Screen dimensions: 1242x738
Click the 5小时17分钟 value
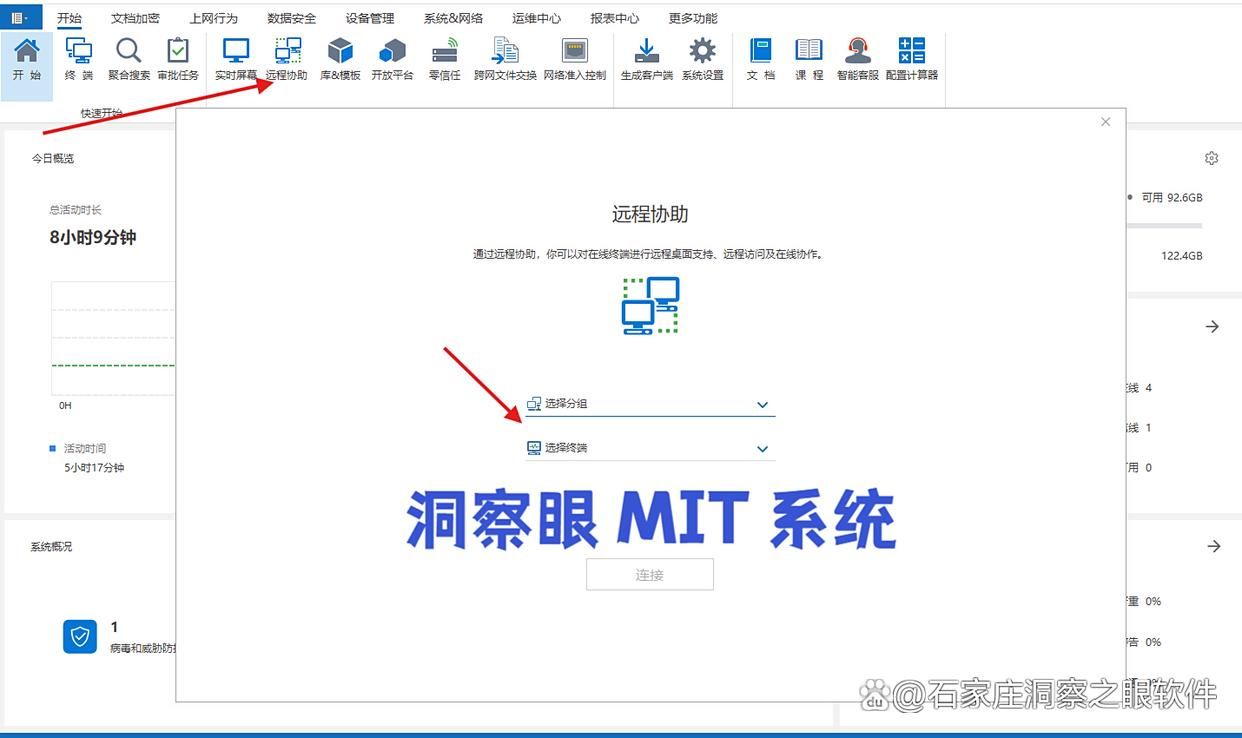pyautogui.click(x=94, y=467)
